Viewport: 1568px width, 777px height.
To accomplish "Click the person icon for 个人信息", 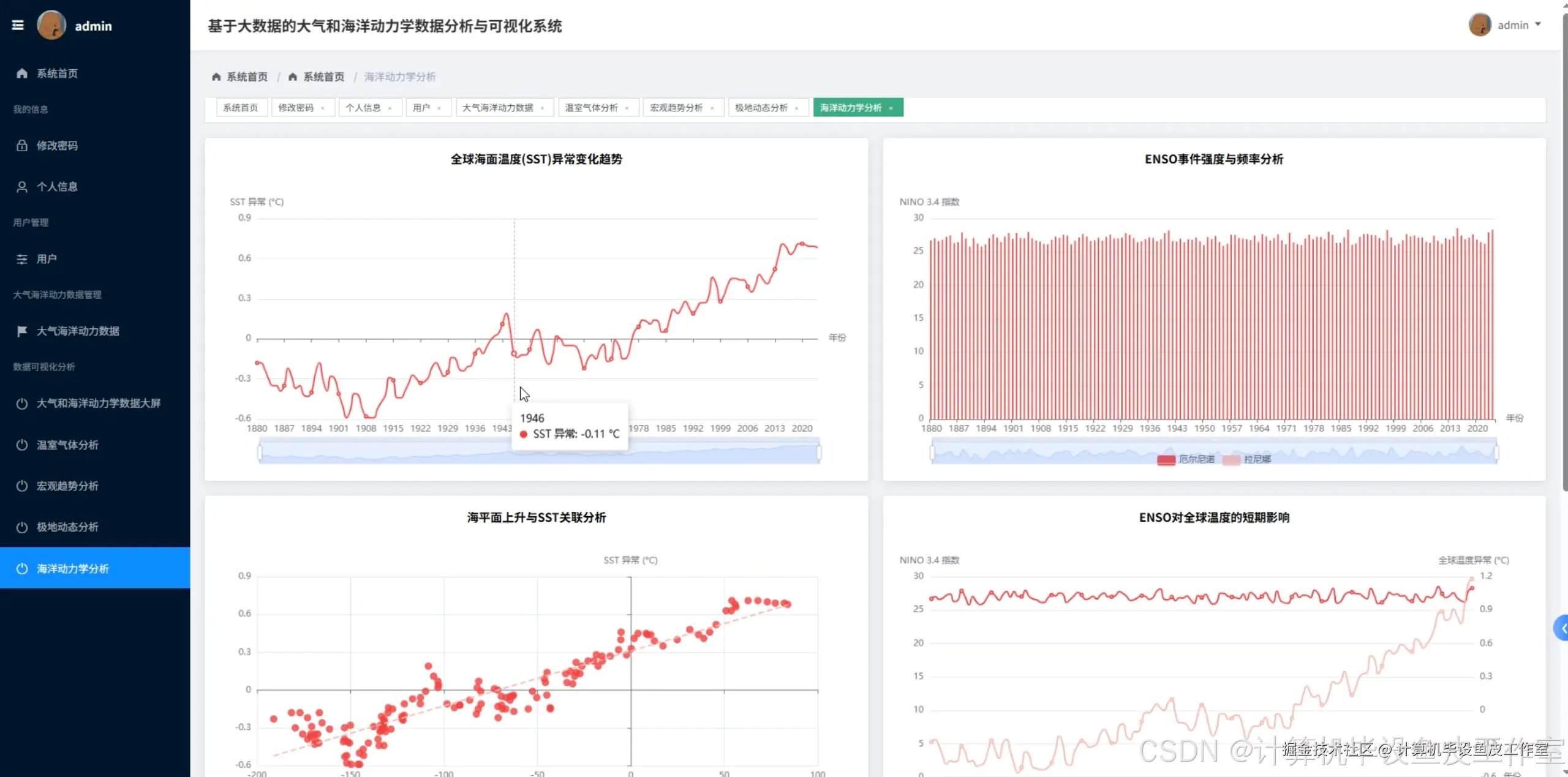I will (x=22, y=187).
